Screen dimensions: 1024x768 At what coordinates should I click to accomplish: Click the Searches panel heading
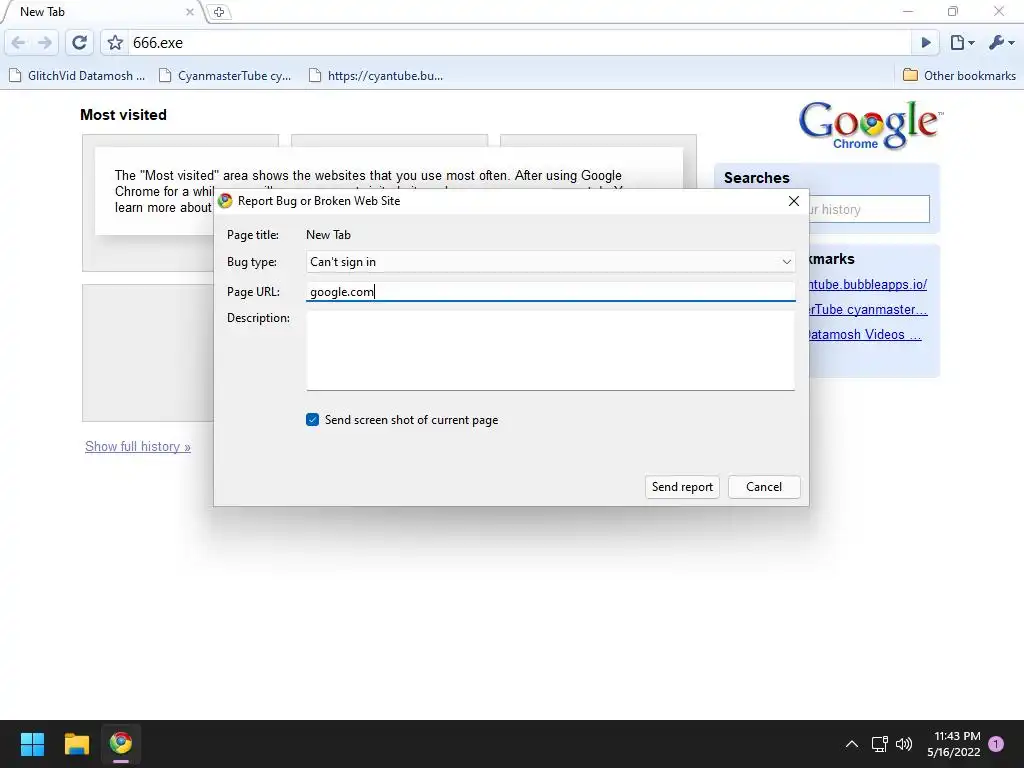tap(756, 178)
